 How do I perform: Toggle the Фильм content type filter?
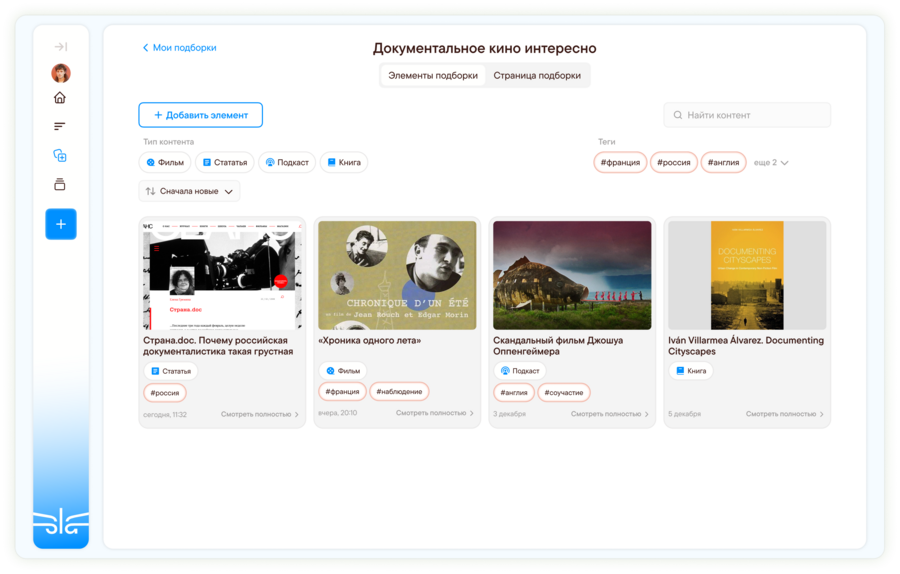click(x=165, y=162)
